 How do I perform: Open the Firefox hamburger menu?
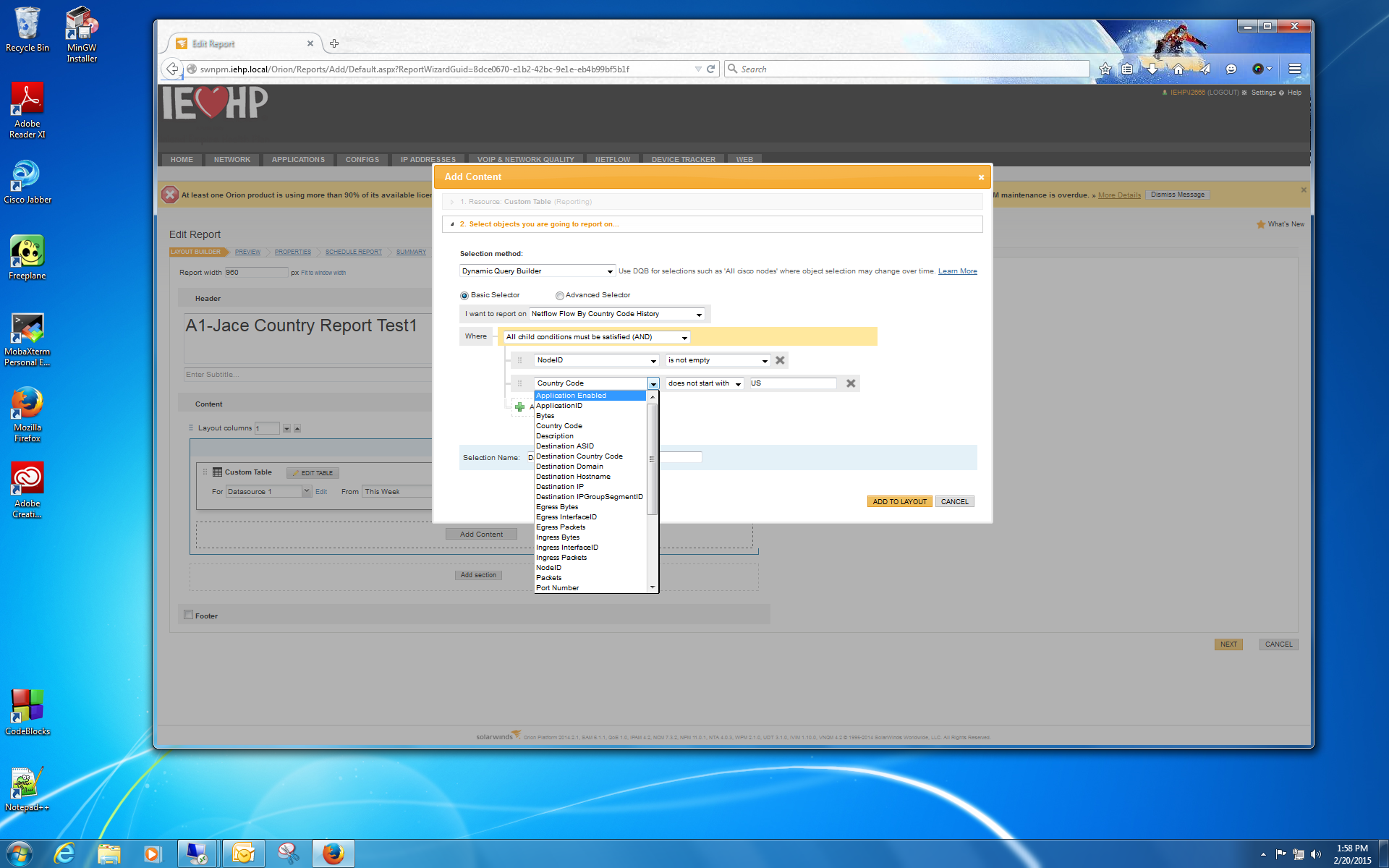[x=1295, y=69]
